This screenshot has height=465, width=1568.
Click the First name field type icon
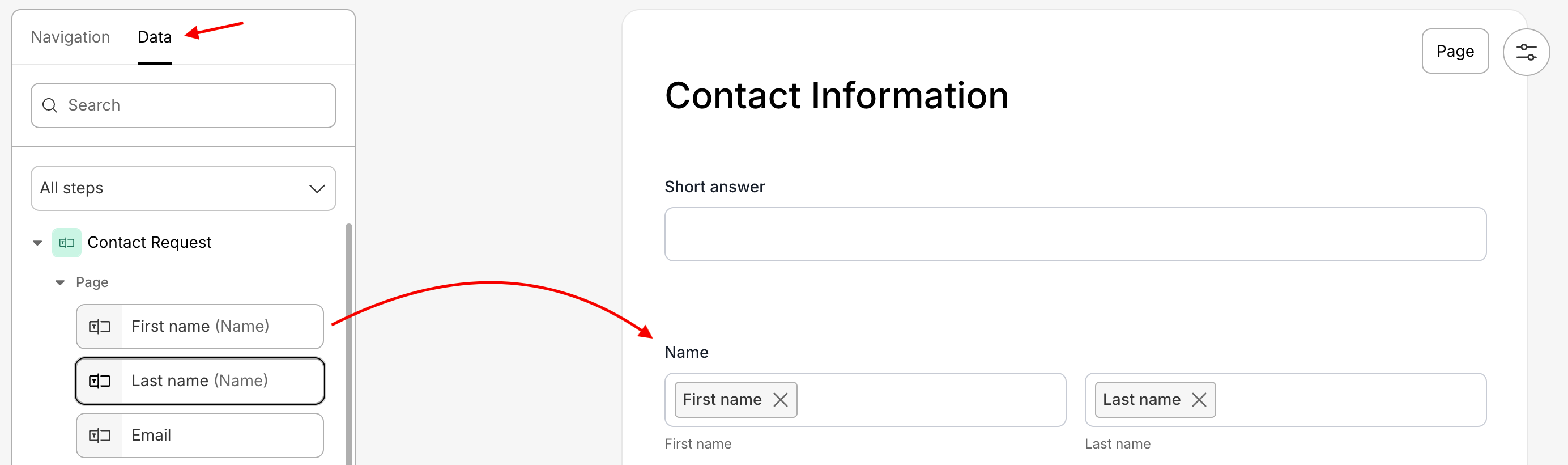click(x=100, y=327)
